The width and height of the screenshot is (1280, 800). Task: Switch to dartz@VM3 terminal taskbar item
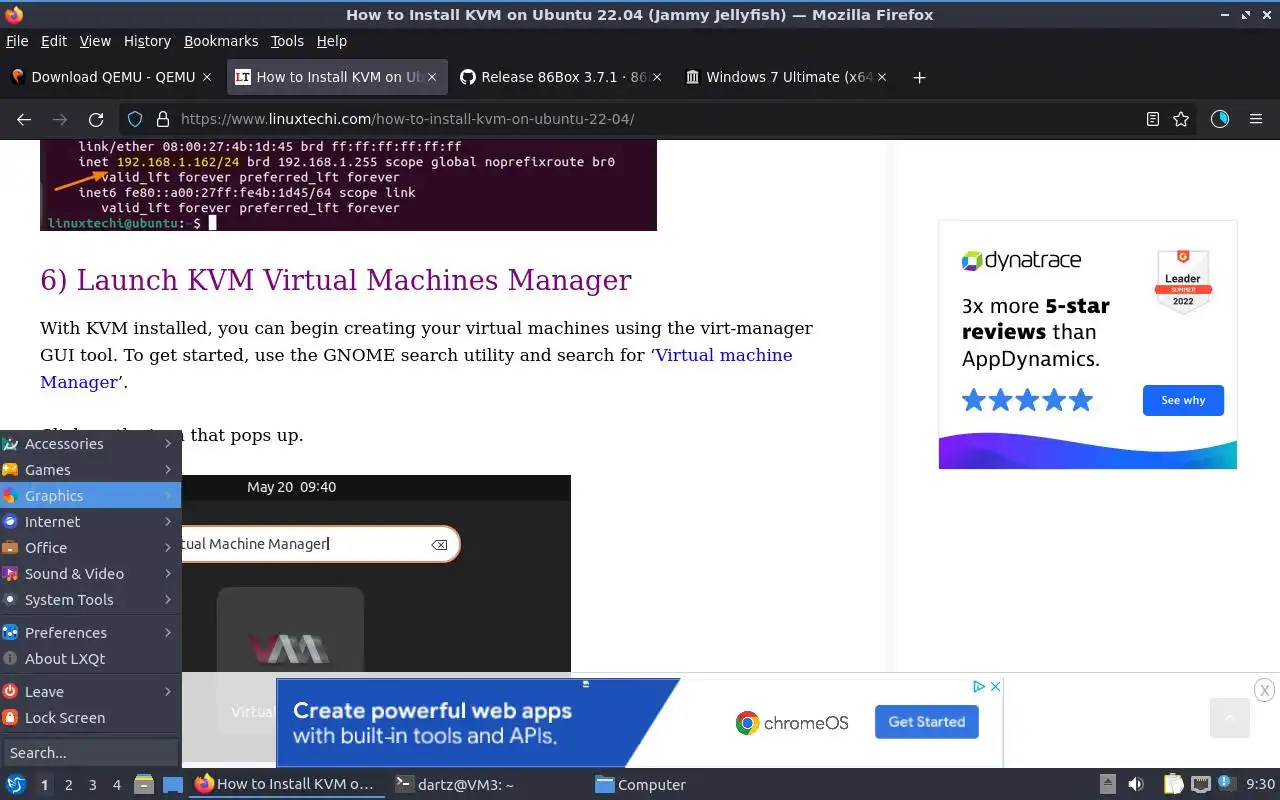487,785
